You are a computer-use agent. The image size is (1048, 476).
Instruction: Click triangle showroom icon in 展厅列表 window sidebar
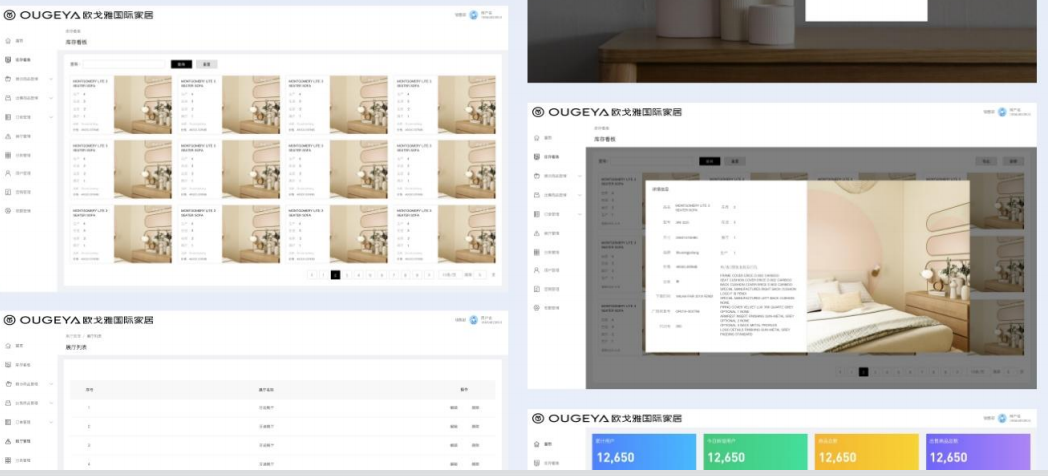[x=8, y=441]
